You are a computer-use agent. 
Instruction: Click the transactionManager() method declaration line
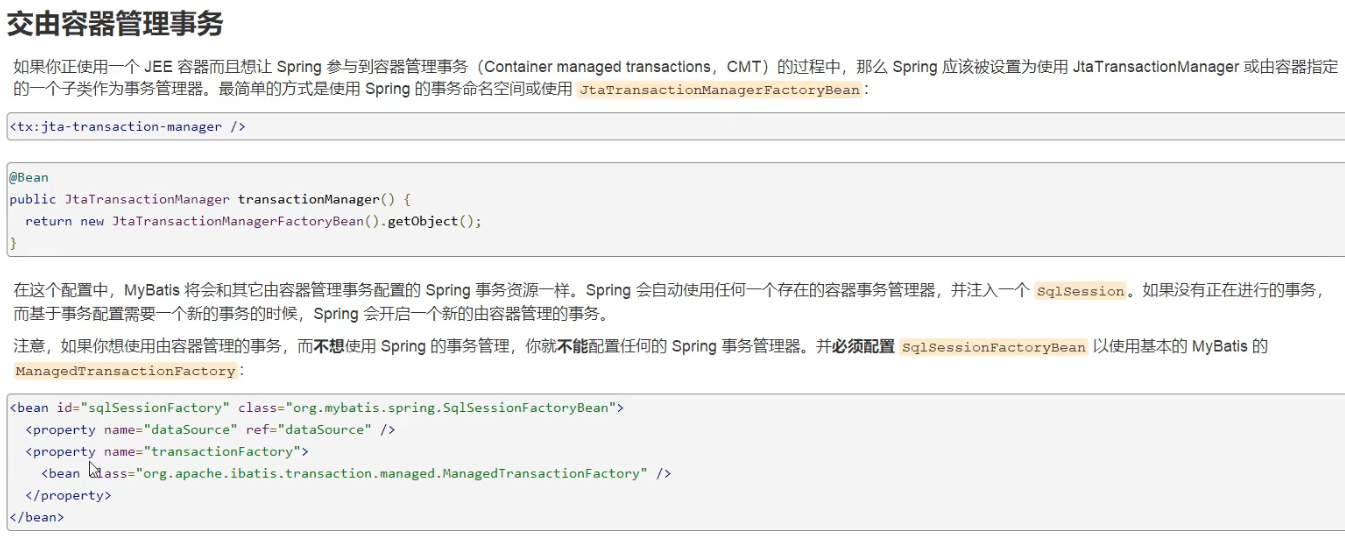(x=210, y=199)
